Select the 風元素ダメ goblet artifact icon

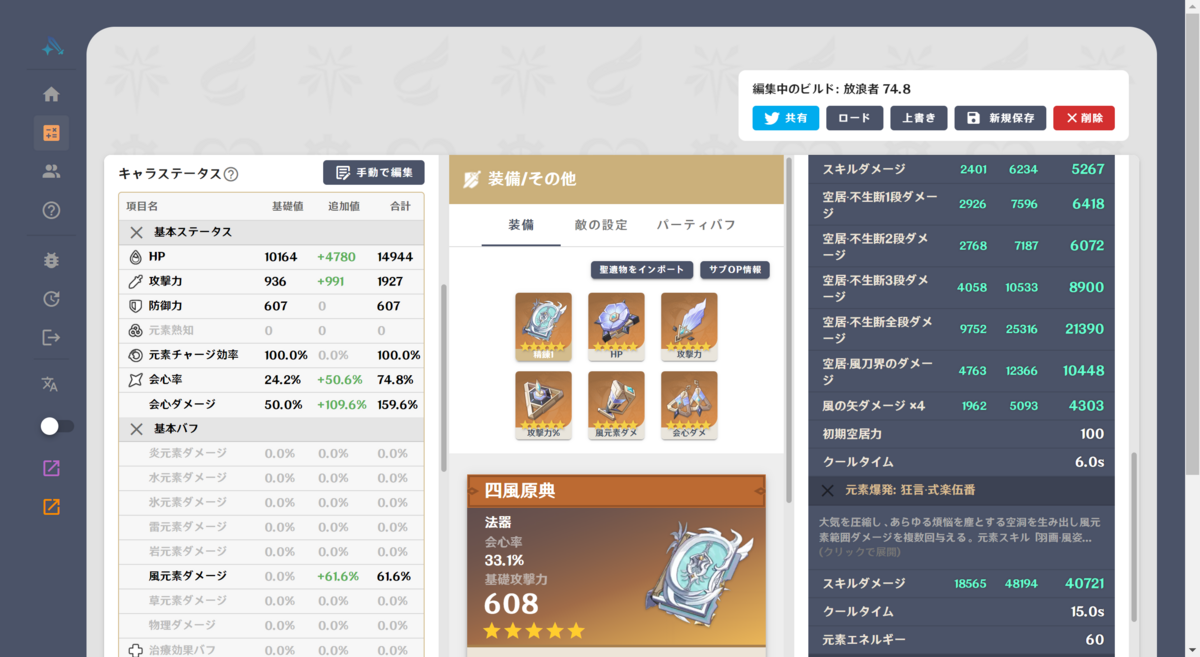coord(616,405)
